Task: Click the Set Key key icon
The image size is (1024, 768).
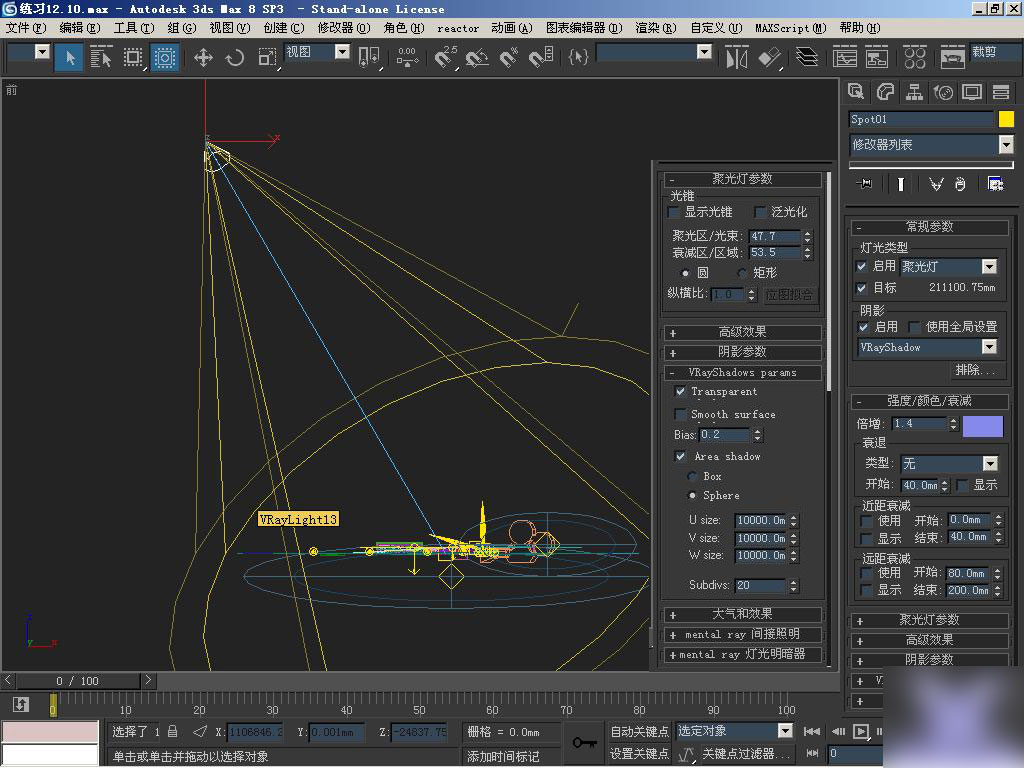Action: 583,742
